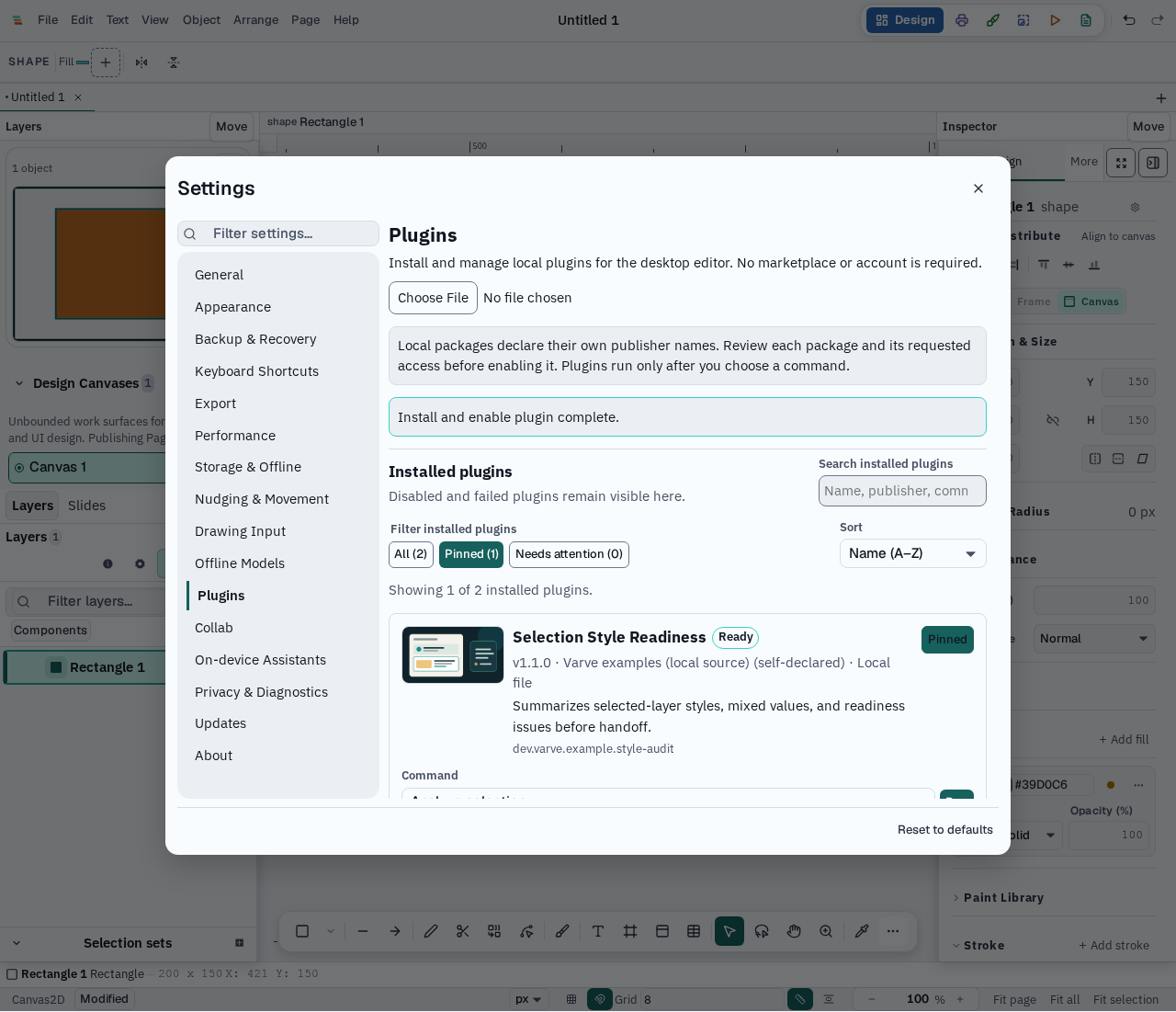Pick the eyedropper tool

point(862,931)
